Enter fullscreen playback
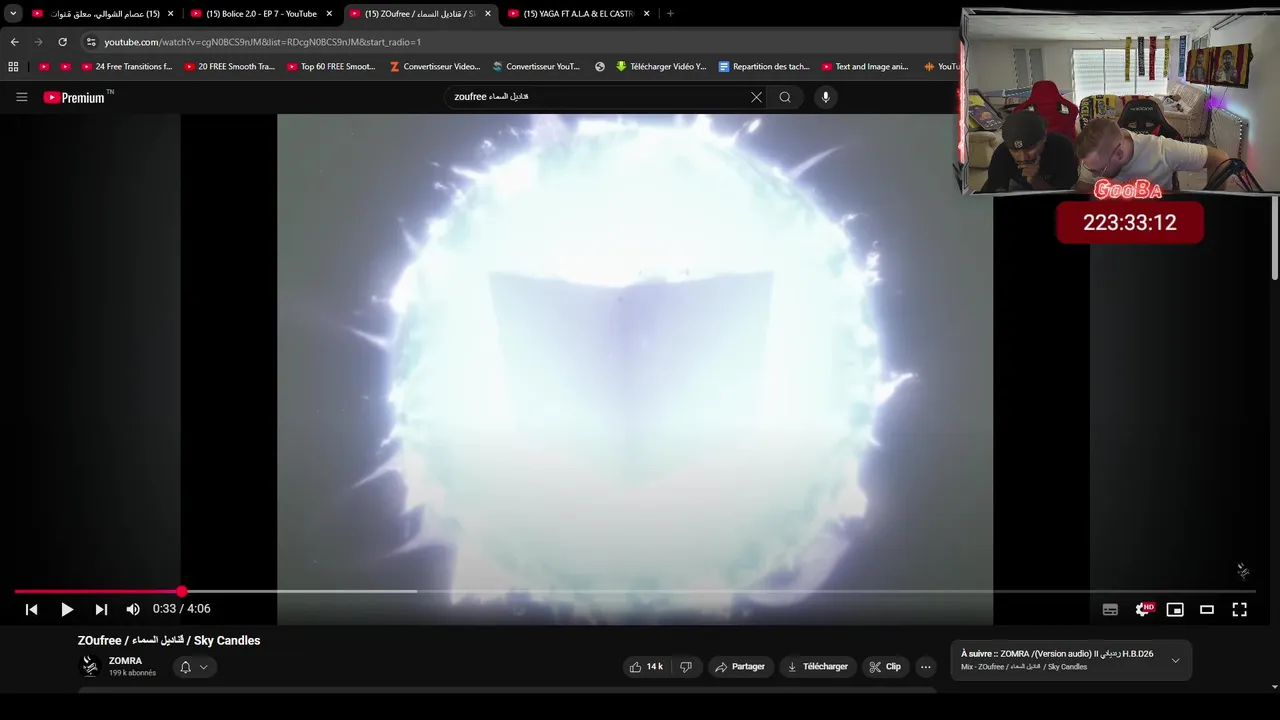 point(1239,609)
